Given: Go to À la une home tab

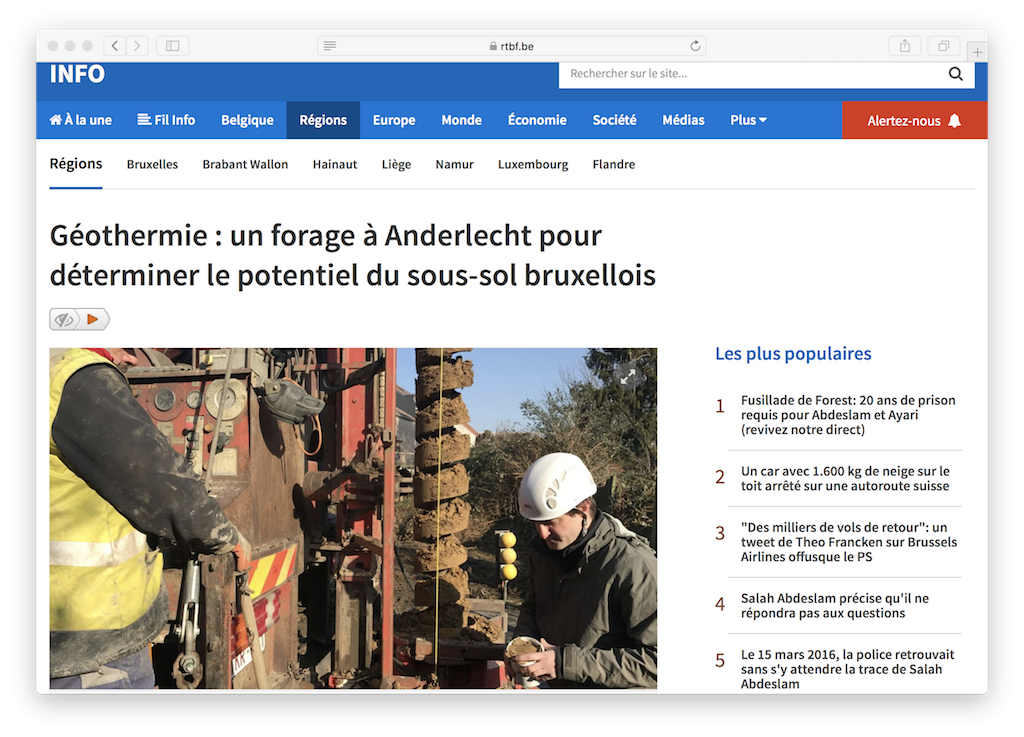Looking at the screenshot, I should 81,120.
